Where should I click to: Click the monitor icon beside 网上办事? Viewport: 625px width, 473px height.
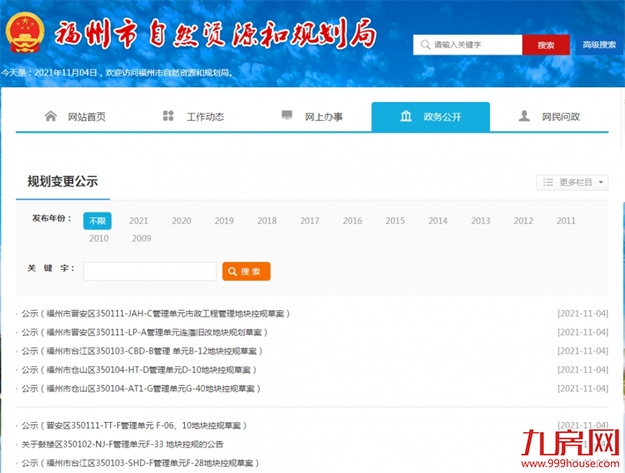(287, 116)
